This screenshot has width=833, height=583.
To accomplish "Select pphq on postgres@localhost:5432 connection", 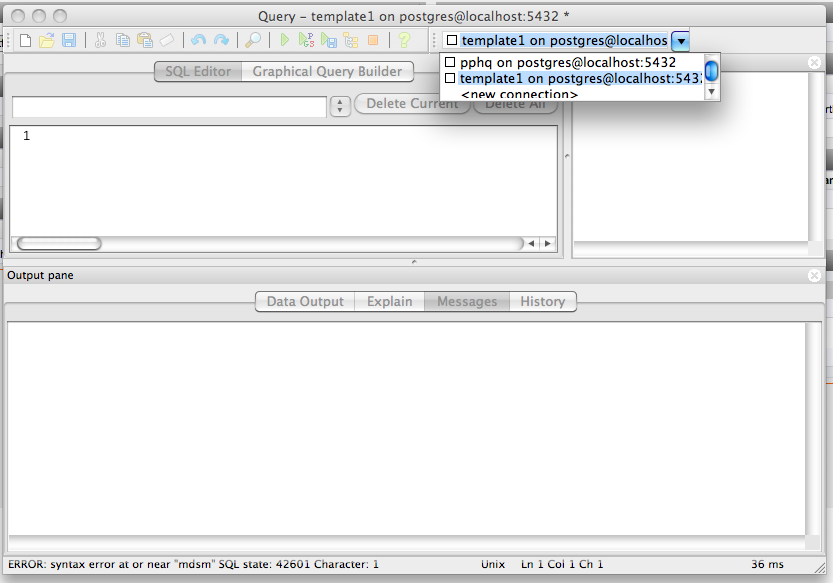I will pyautogui.click(x=567, y=62).
